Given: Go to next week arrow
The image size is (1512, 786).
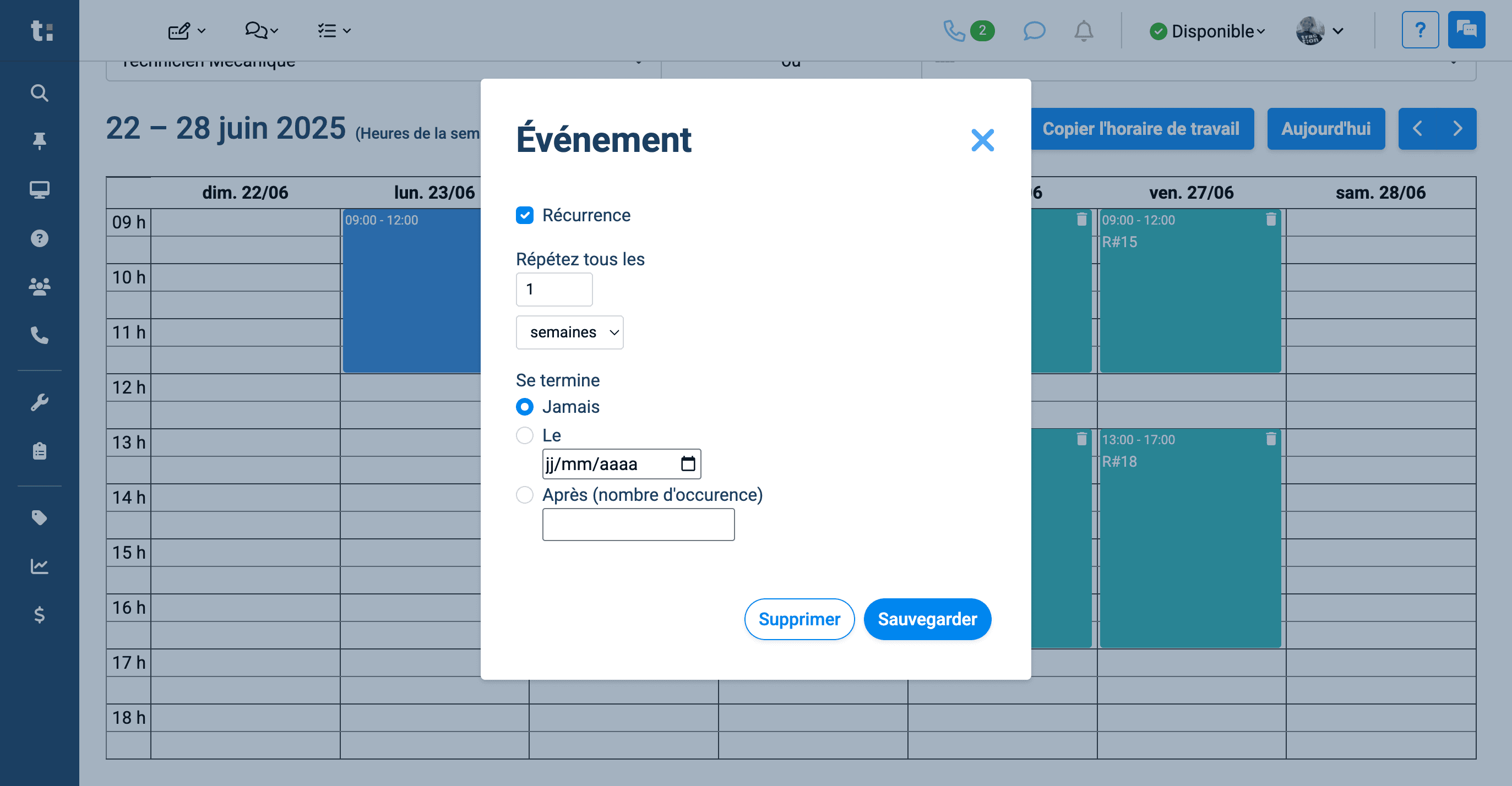Looking at the screenshot, I should pos(1457,128).
